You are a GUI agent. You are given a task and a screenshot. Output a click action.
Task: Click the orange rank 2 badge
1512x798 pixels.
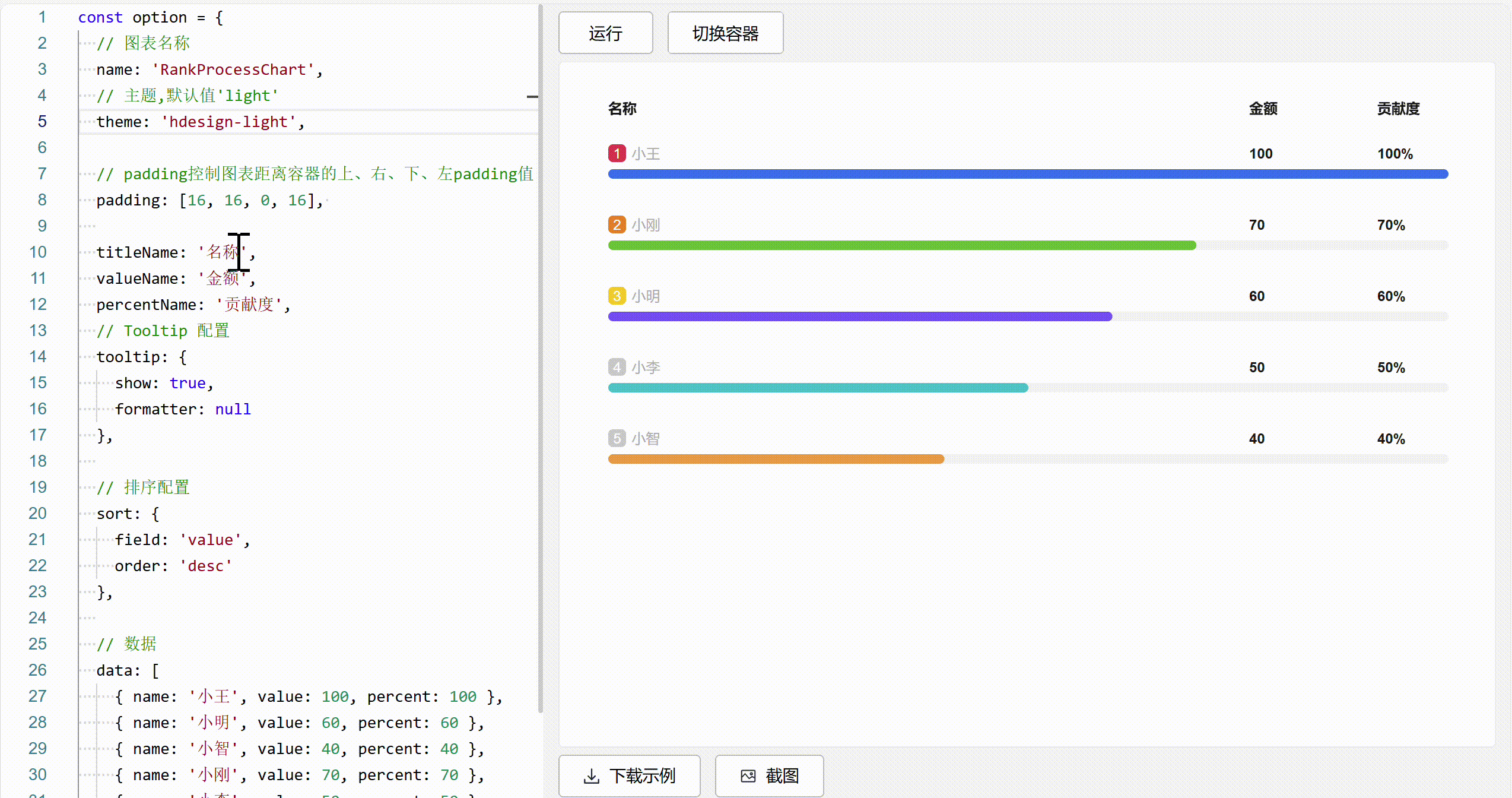pos(617,225)
